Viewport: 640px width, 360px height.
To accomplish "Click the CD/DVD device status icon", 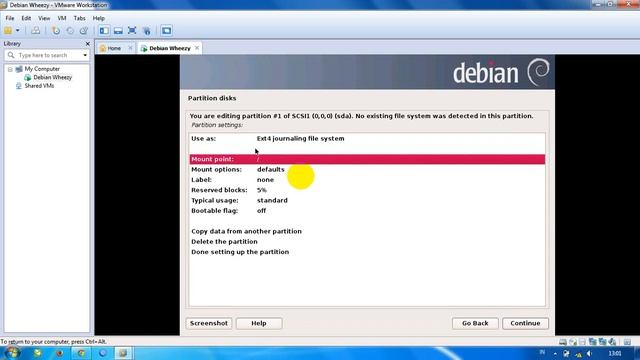I will pyautogui.click(x=573, y=342).
